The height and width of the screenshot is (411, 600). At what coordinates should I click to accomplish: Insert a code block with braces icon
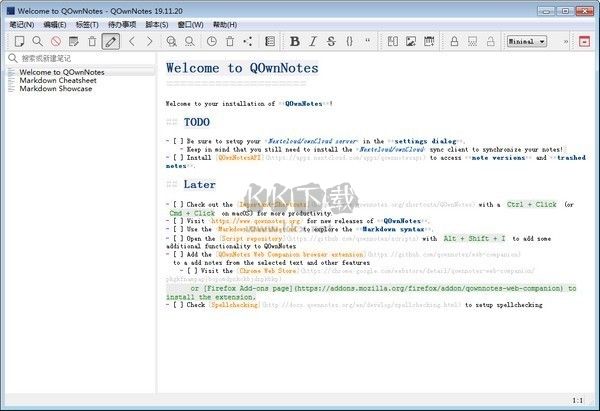coord(349,41)
